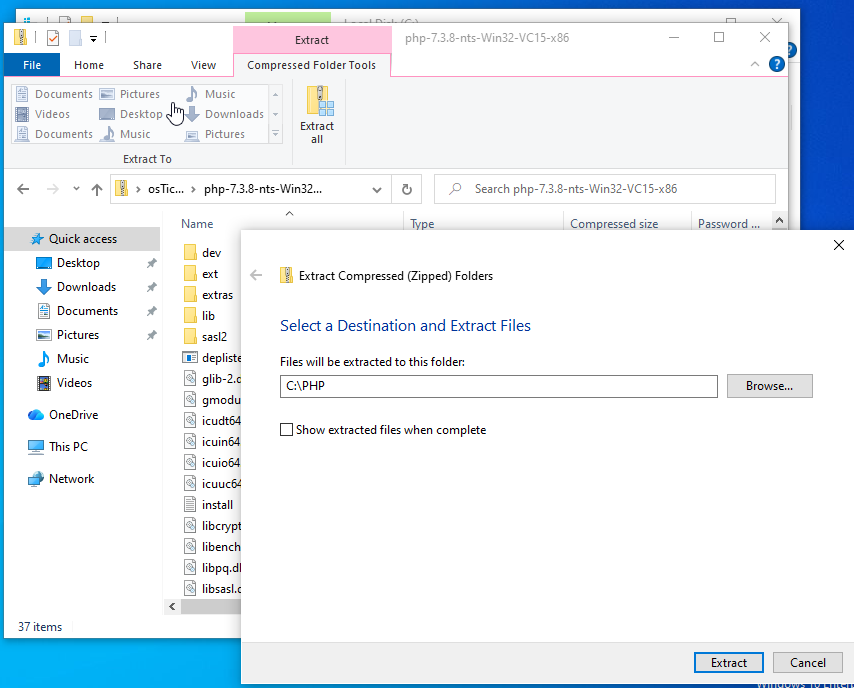Screen dimensions: 854x688
Task: Open the File tab
Action: tap(32, 65)
